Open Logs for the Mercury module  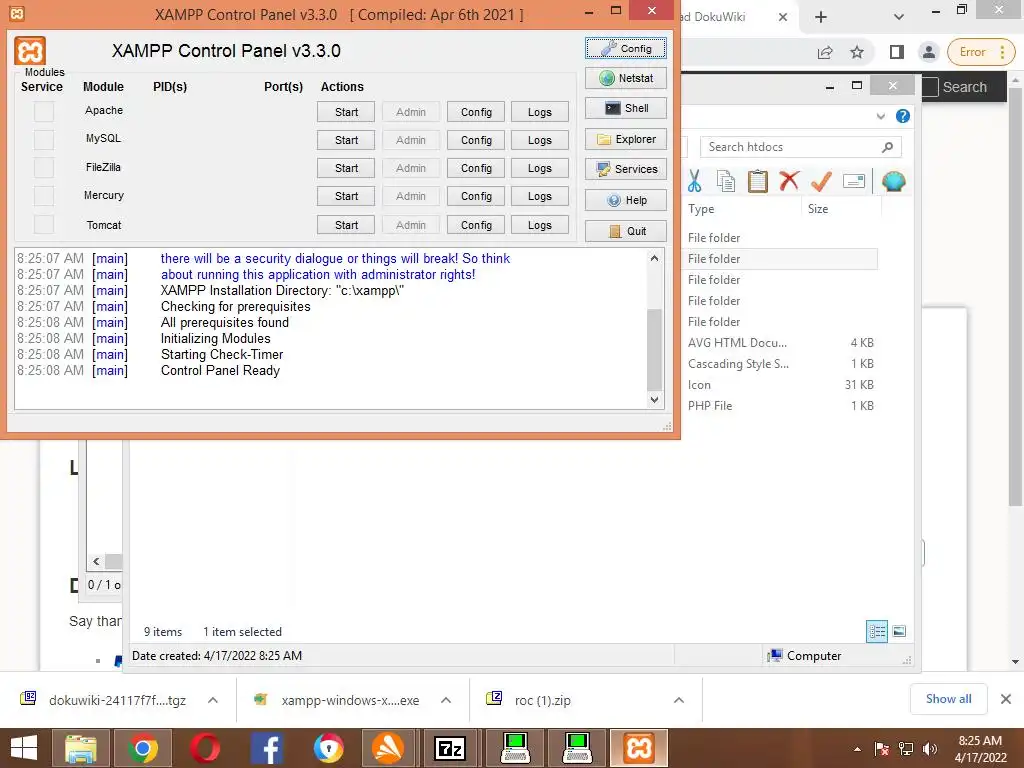point(539,196)
